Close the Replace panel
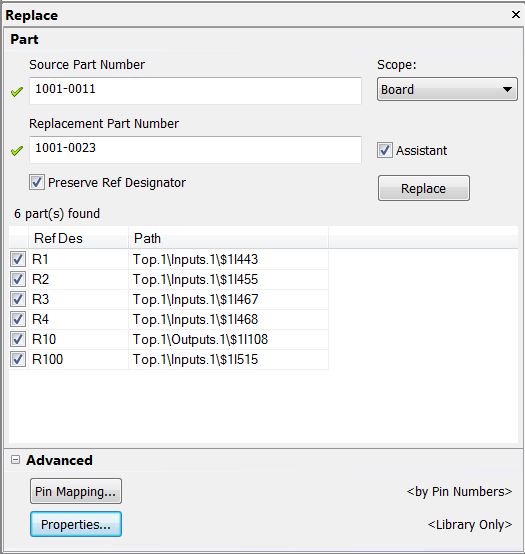The height and width of the screenshot is (554, 525). pyautogui.click(x=515, y=14)
